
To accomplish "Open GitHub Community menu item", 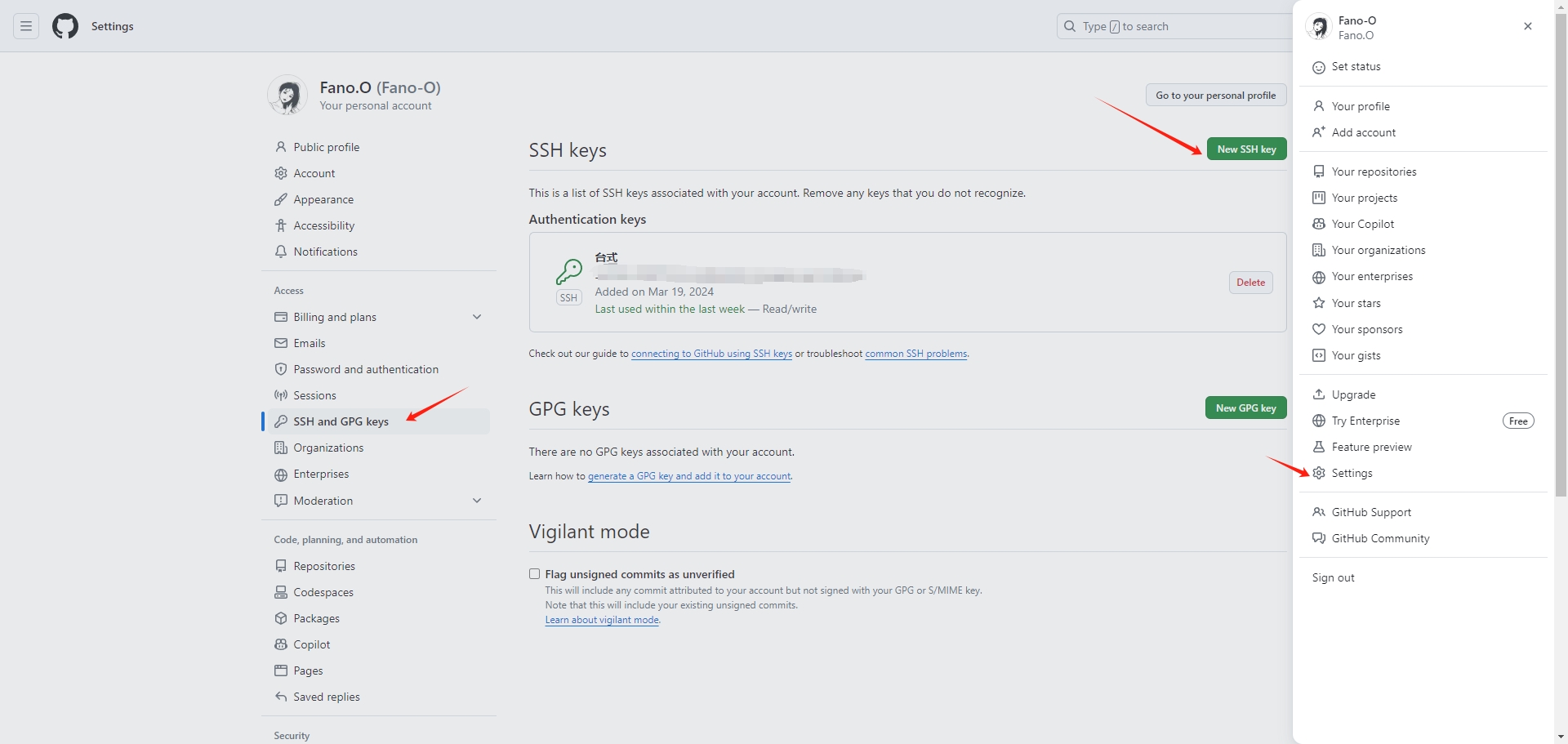I will (1423, 538).
